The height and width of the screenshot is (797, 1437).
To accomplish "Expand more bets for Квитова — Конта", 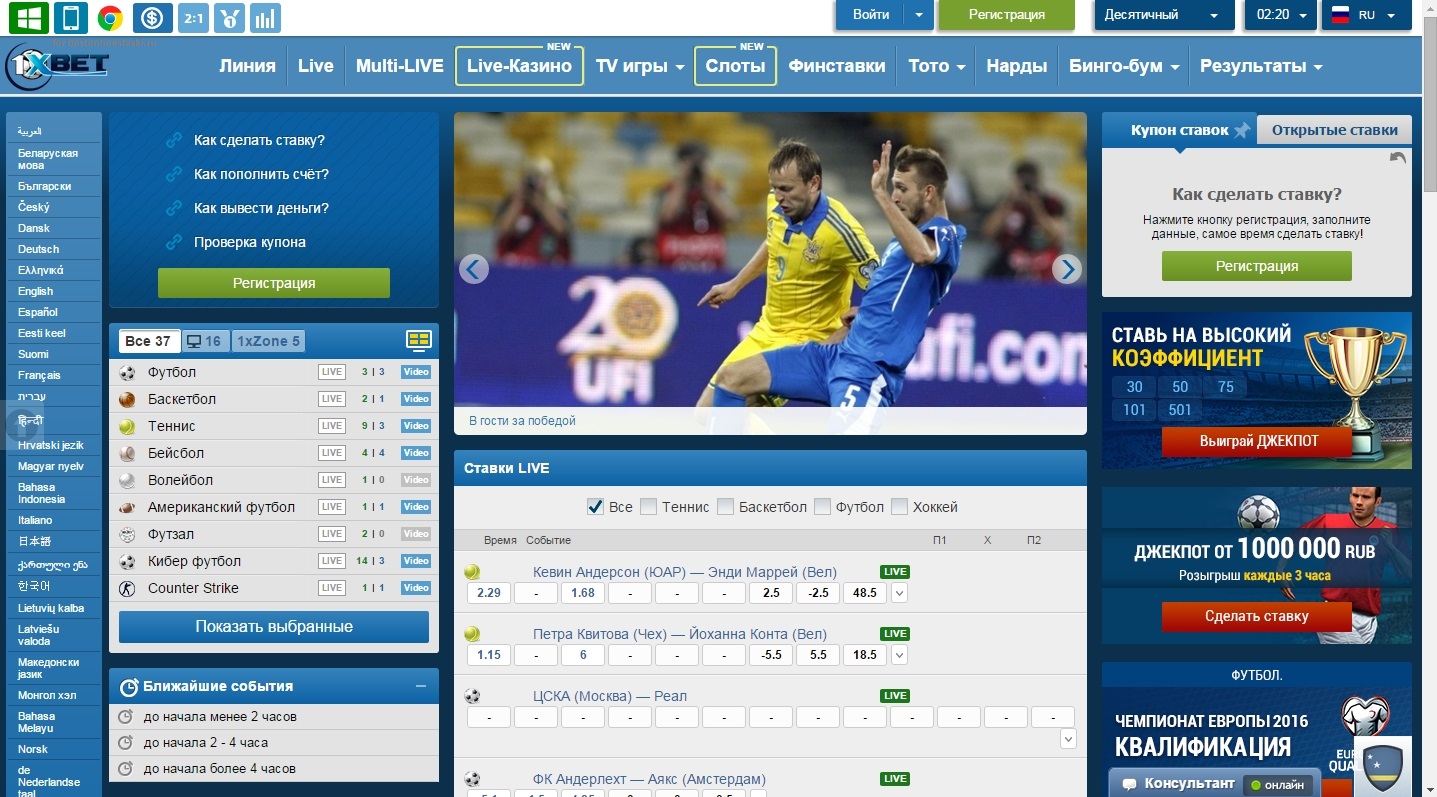I will point(899,656).
